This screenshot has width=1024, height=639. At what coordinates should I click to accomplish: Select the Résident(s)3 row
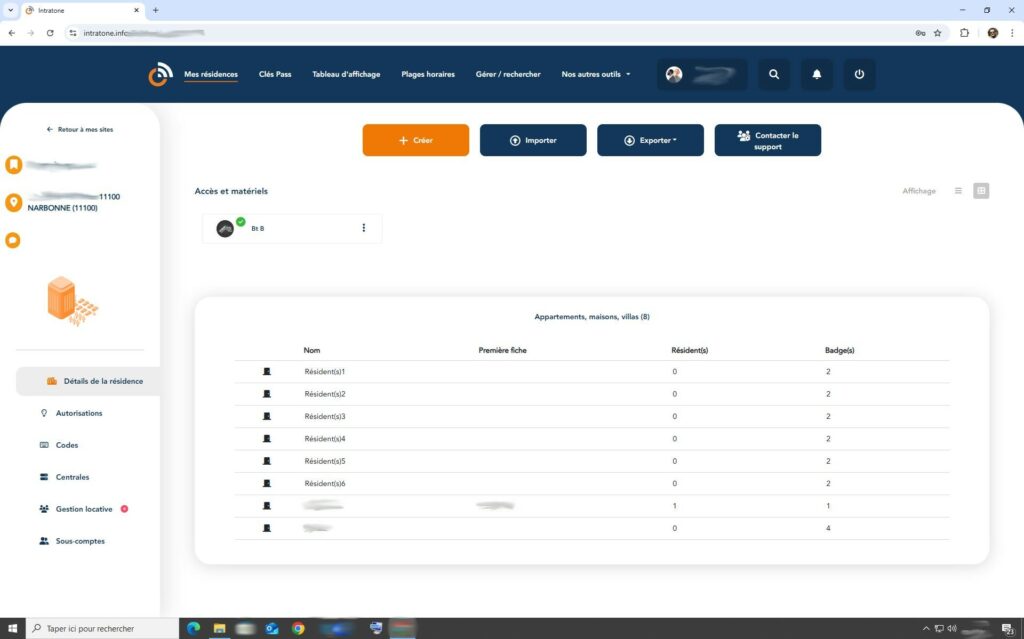[x=325, y=416]
